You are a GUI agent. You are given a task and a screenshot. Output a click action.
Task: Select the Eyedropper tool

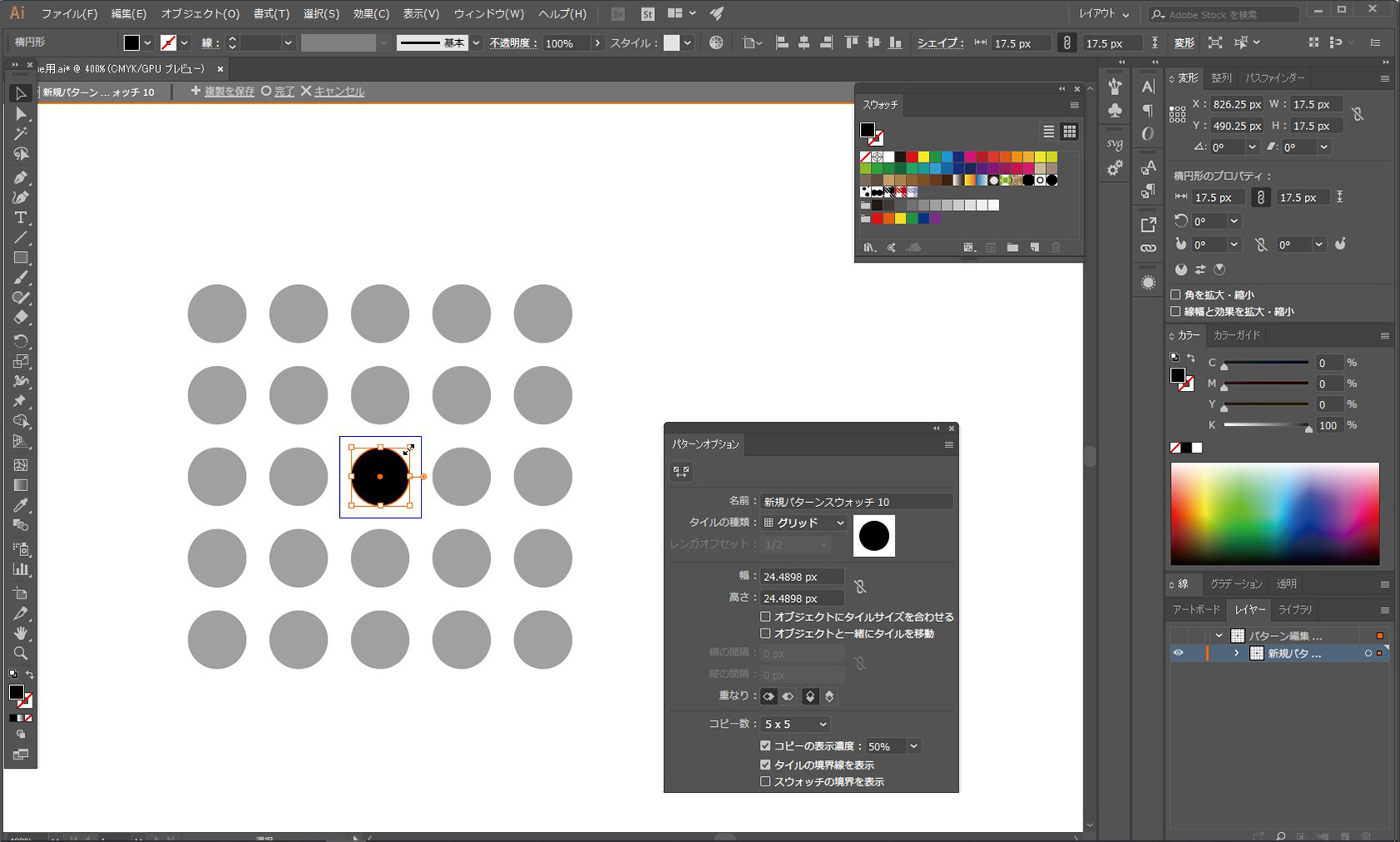point(21,505)
